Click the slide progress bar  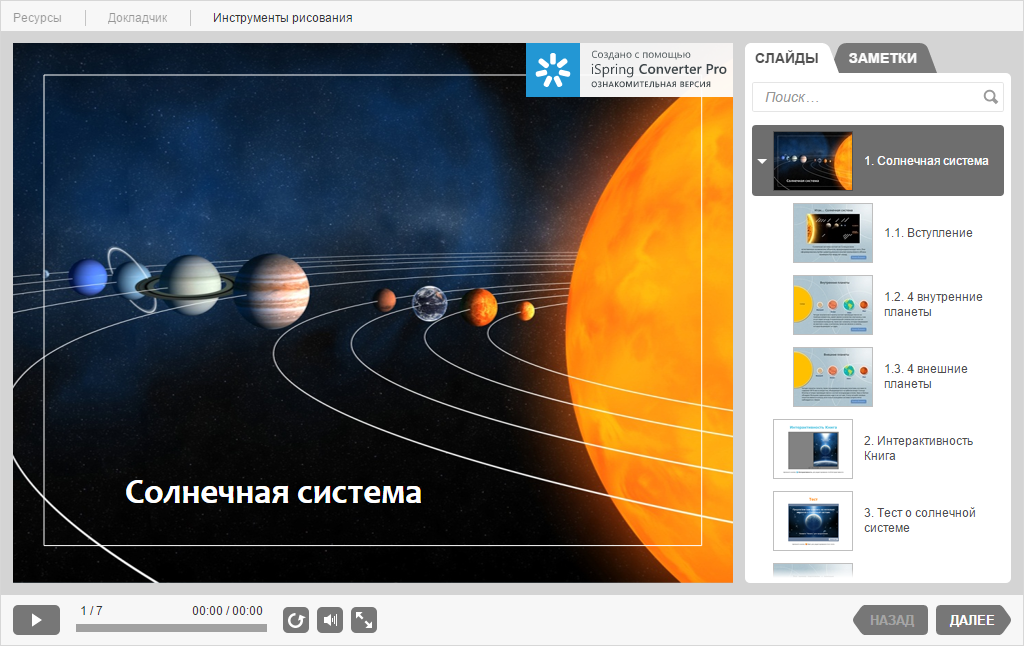point(171,628)
